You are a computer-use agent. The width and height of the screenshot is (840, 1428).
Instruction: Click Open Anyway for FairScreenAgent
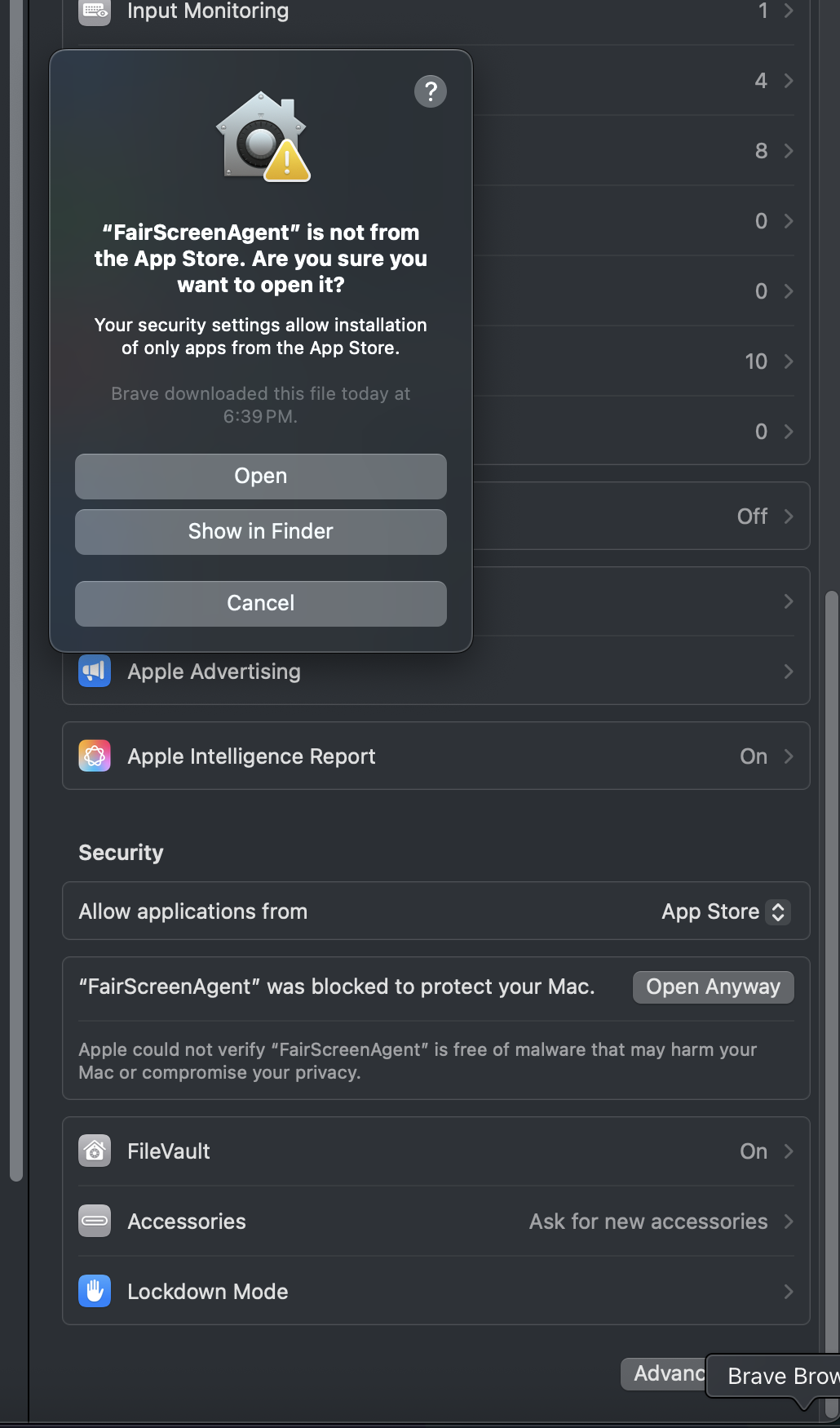coord(713,987)
